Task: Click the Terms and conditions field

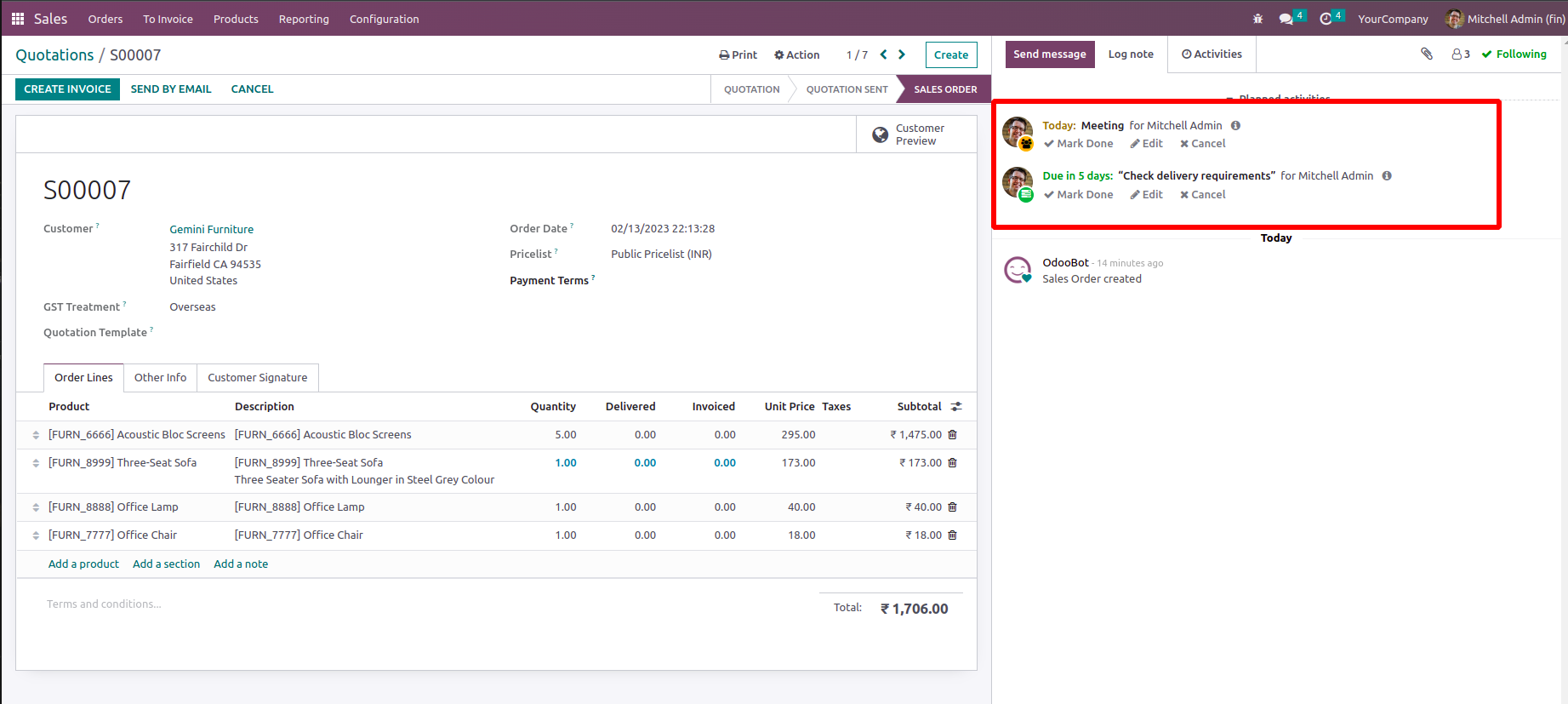Action: (x=104, y=604)
